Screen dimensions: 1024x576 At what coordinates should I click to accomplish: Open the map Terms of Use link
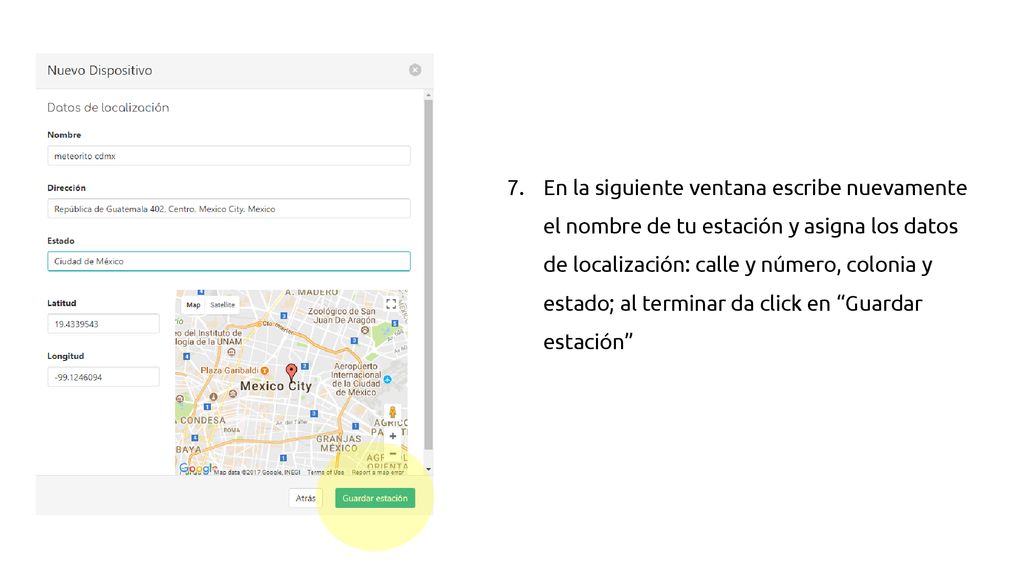pyautogui.click(x=325, y=472)
